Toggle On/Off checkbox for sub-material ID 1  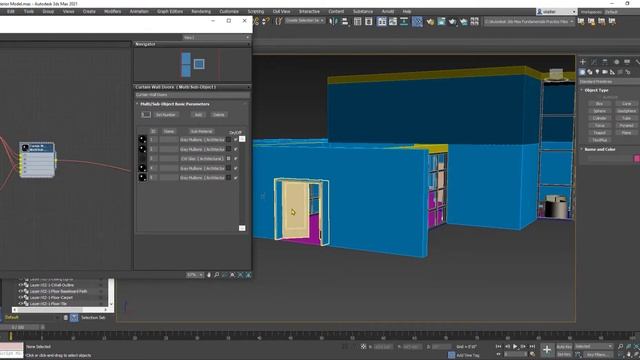(236, 139)
